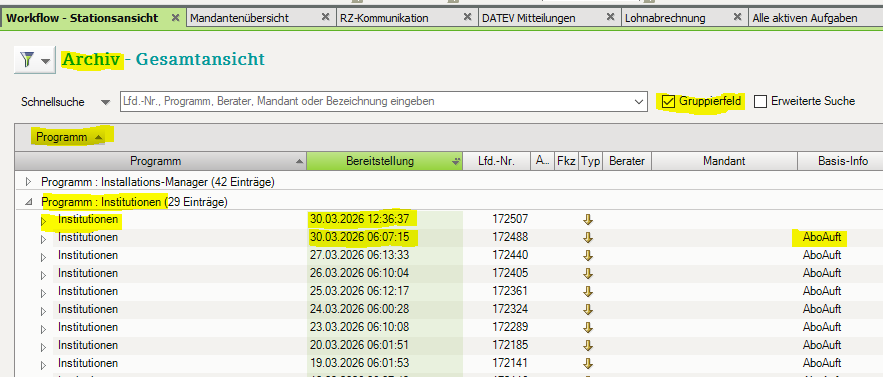Click the download arrow icon for 172440
883x377 pixels.
(588, 255)
